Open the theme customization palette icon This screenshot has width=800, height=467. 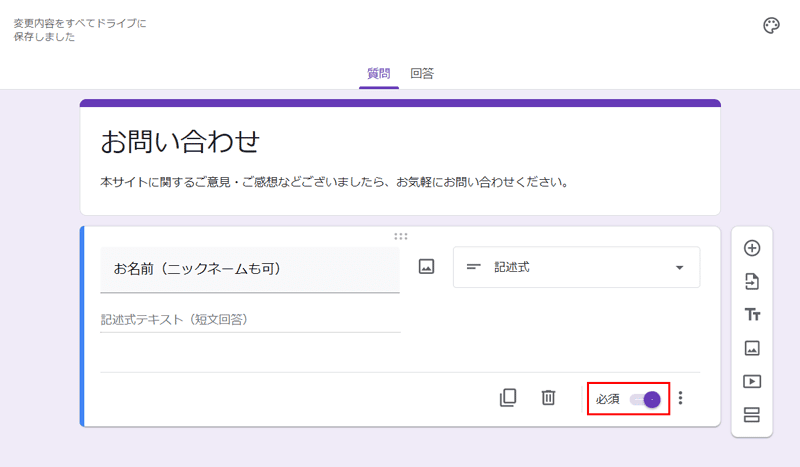coord(771,26)
